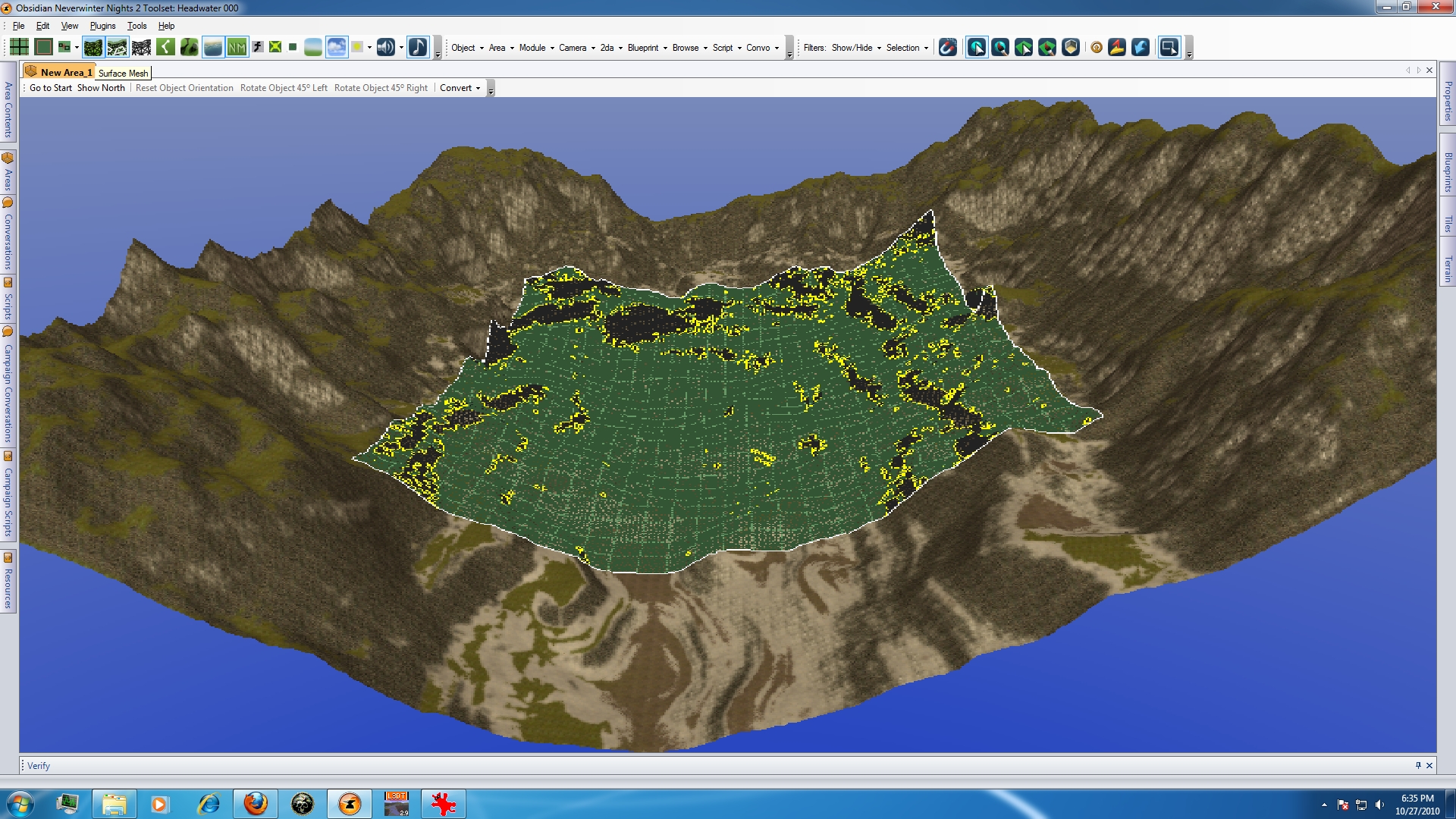Open Firefox from the taskbar
The width and height of the screenshot is (1456, 819).
coord(256,803)
